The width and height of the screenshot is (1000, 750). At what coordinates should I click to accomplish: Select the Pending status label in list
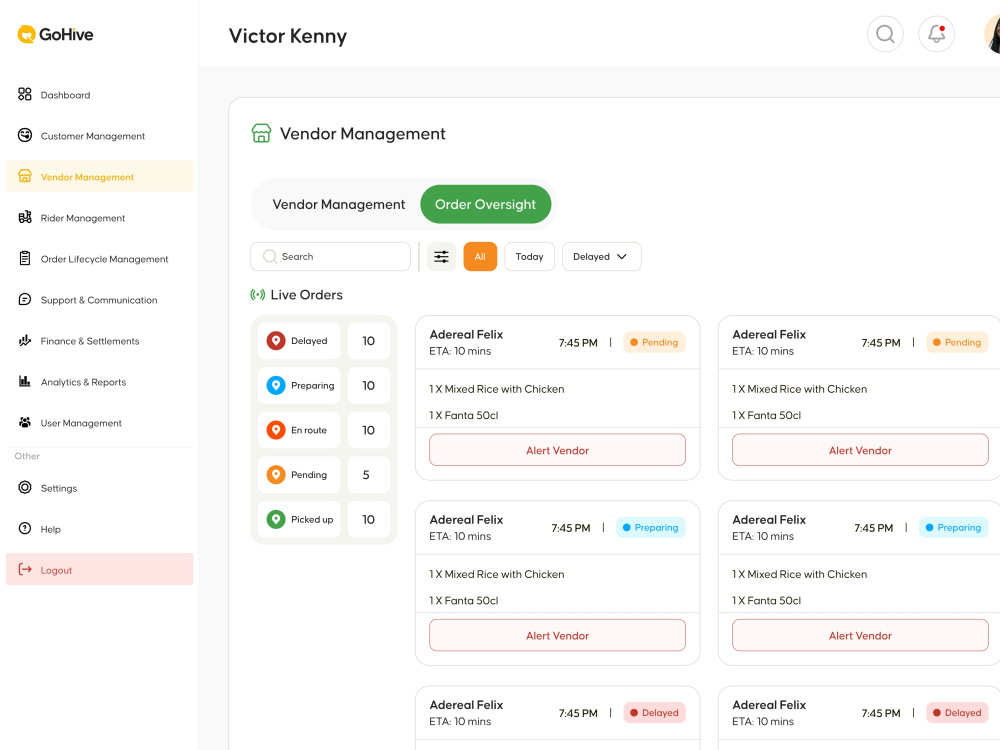pyautogui.click(x=309, y=474)
